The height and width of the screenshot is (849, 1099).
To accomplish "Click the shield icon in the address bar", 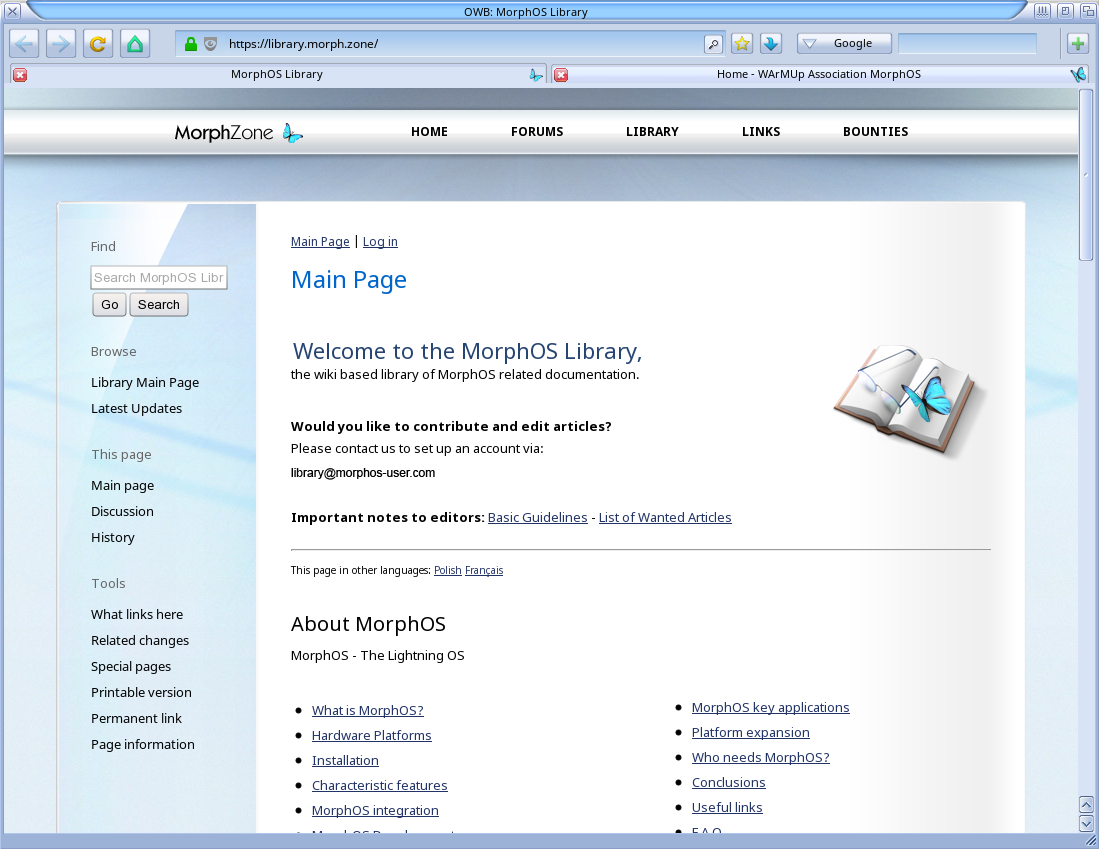I will point(210,44).
